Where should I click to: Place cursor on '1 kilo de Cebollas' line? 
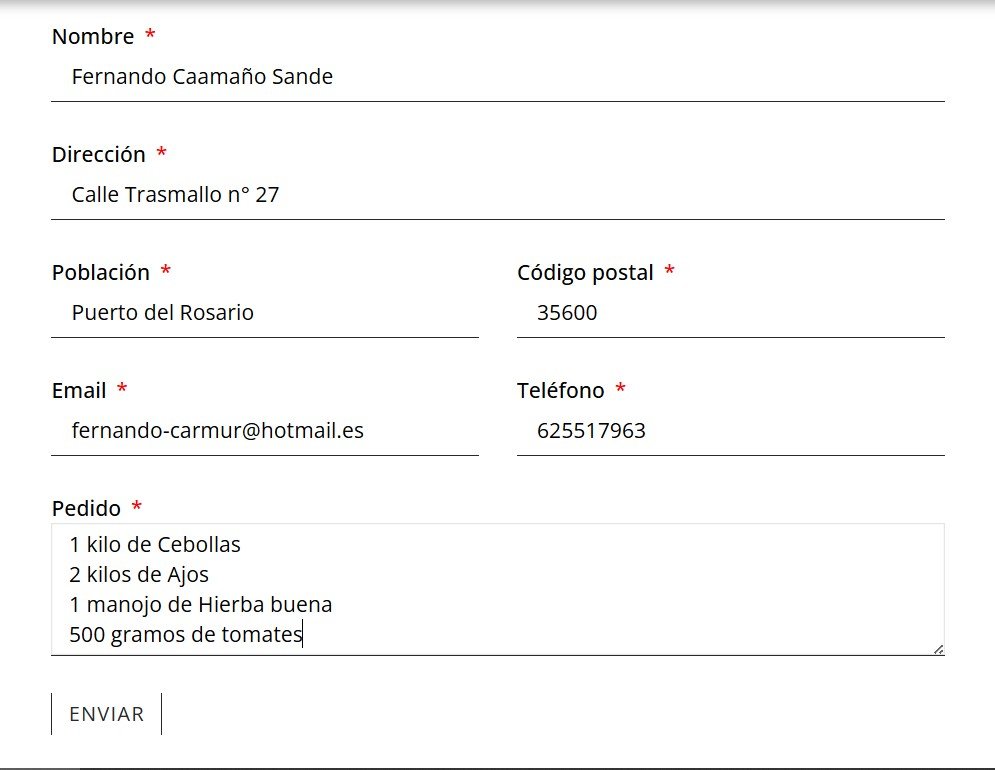pos(155,545)
